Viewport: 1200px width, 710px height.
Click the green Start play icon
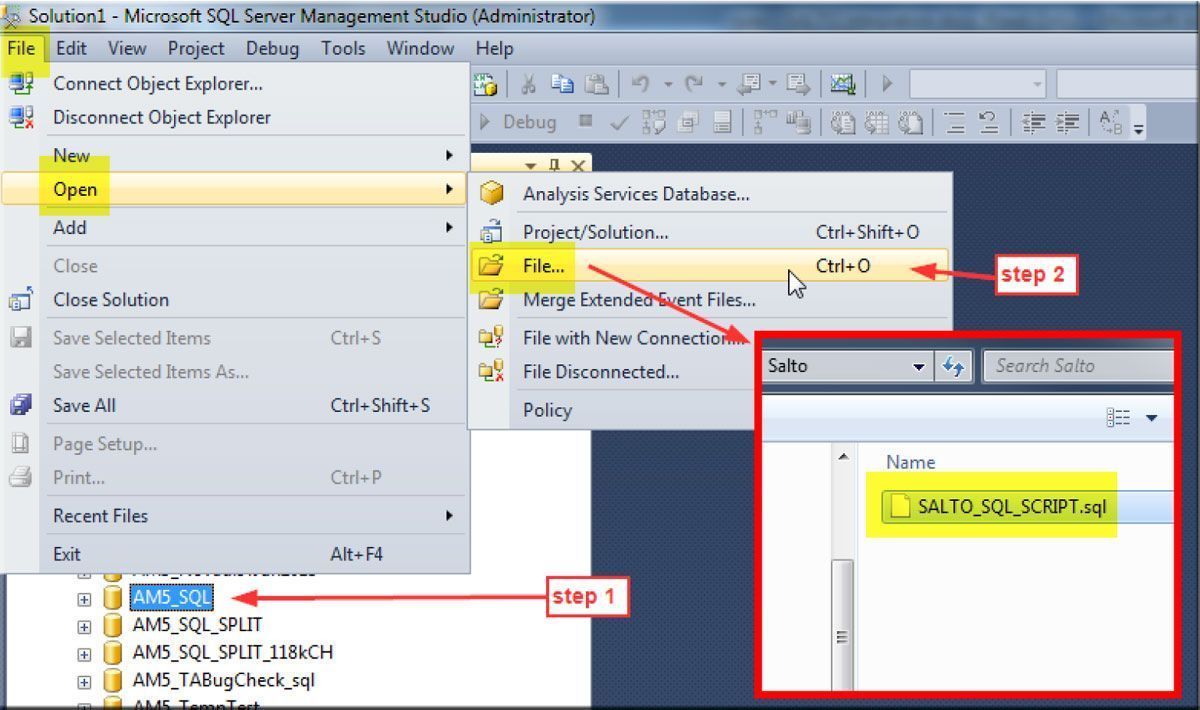pos(887,85)
